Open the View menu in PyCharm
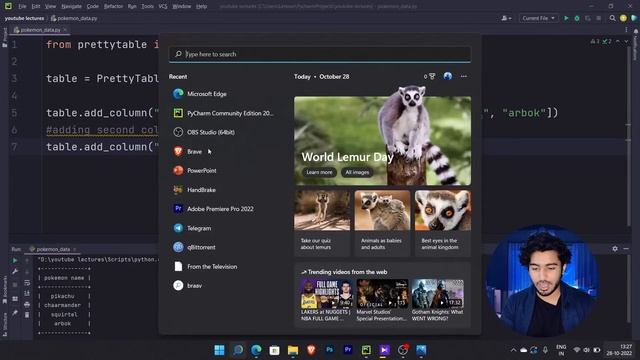Screen dimensions: 640x360 [50, 6]
